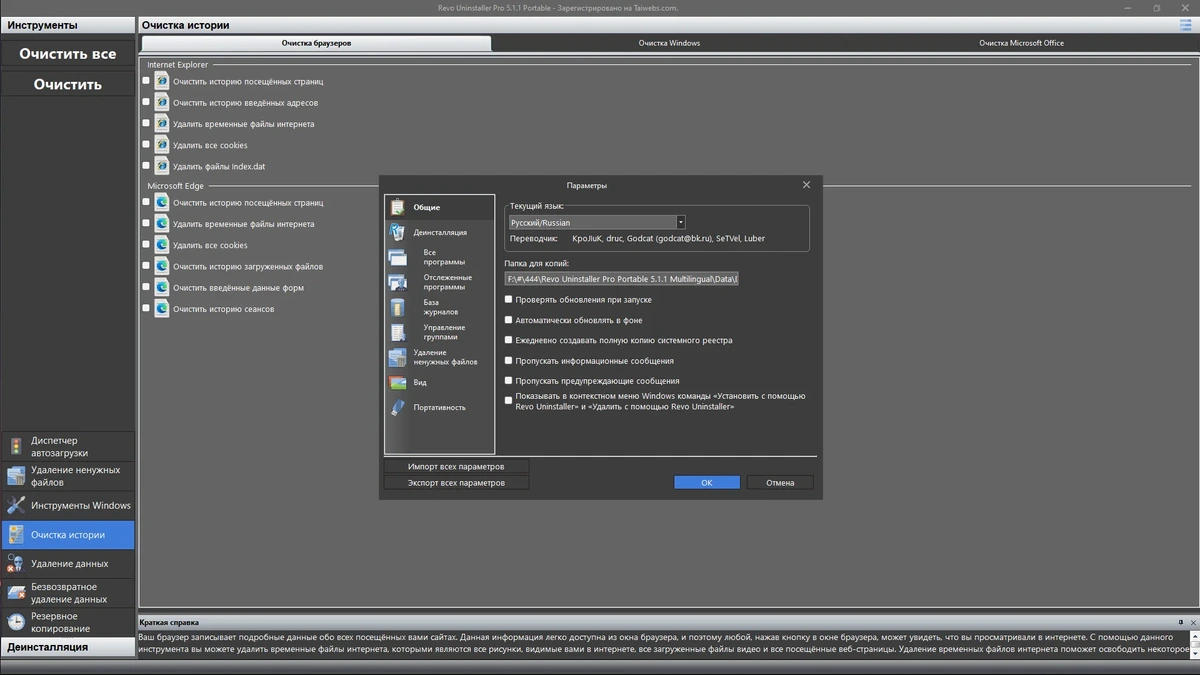This screenshot has width=1200, height=675.
Task: Switch to the Очистка Microsoft Office tab
Action: (x=1021, y=43)
